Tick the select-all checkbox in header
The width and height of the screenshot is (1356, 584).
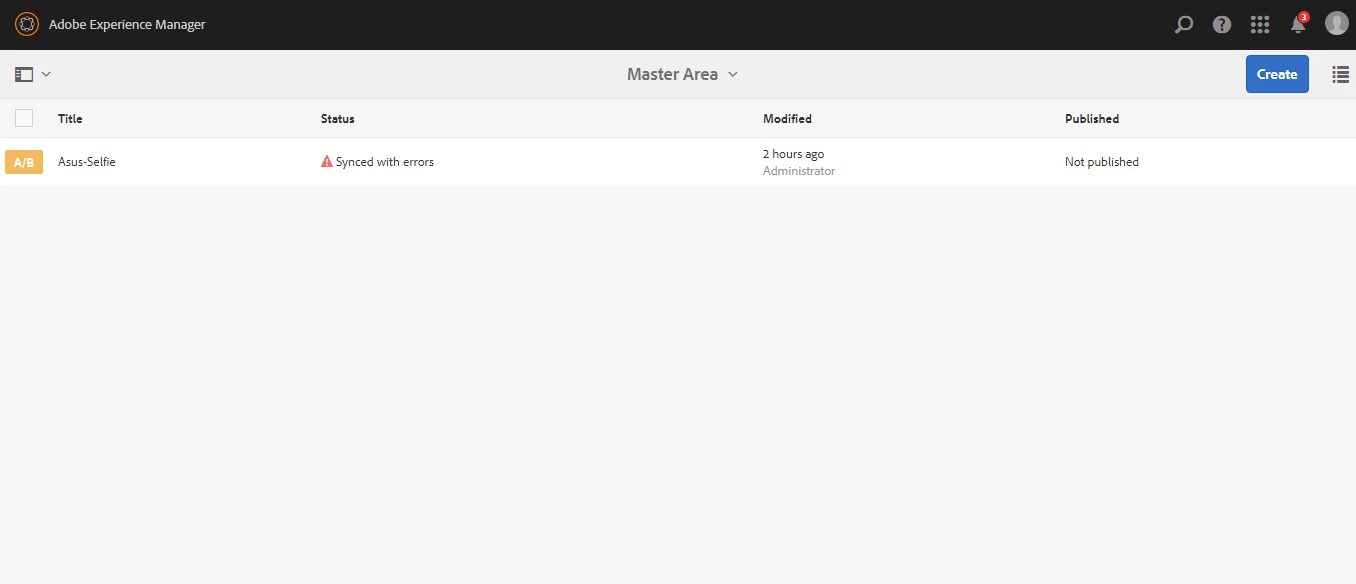click(x=24, y=118)
